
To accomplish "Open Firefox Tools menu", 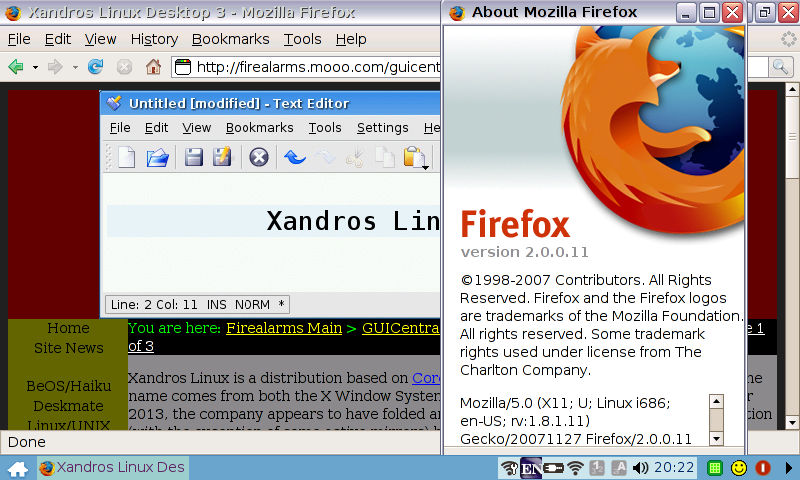I will click(x=303, y=39).
